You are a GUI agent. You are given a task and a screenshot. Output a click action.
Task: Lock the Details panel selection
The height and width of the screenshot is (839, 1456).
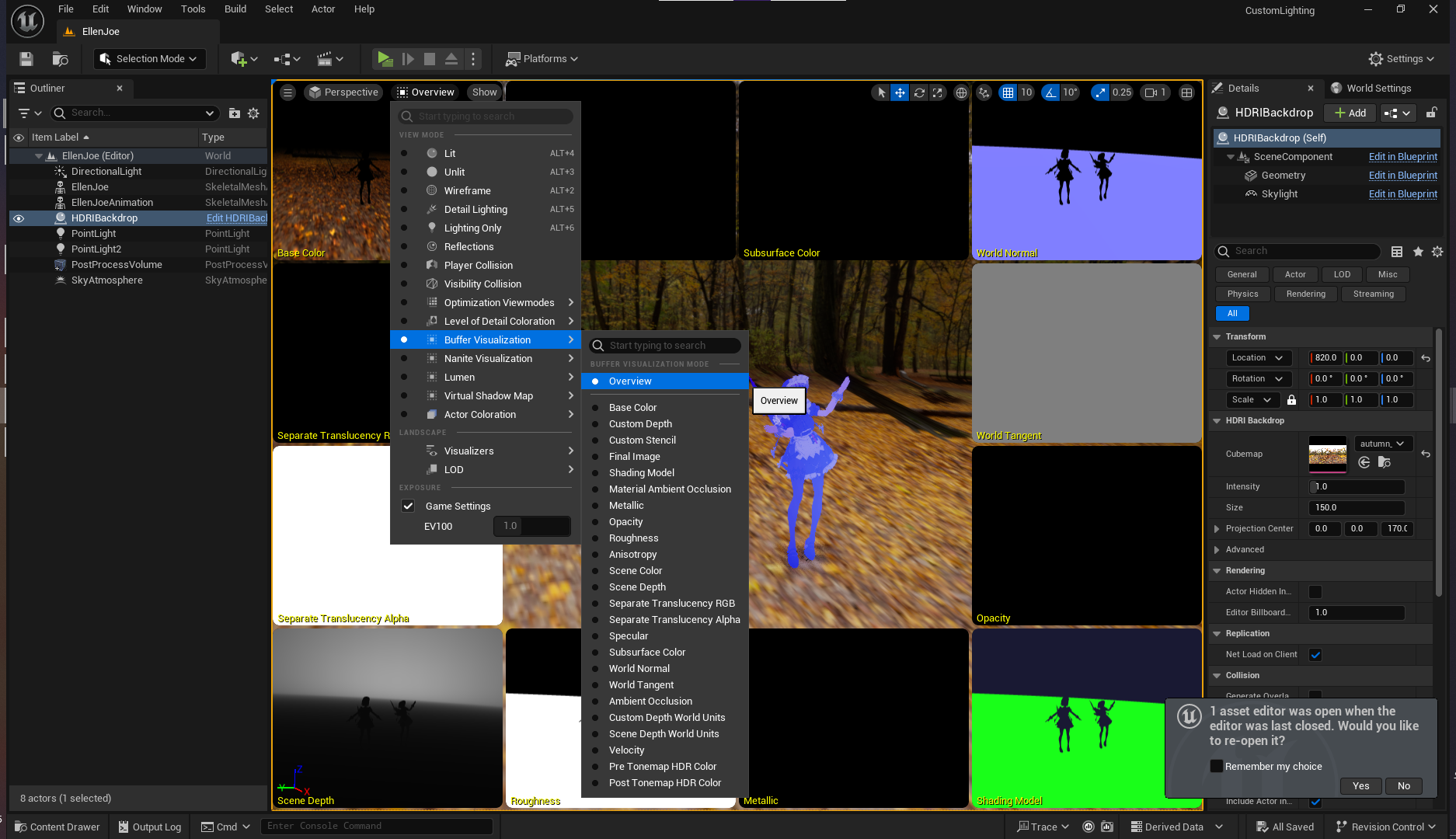(1431, 113)
